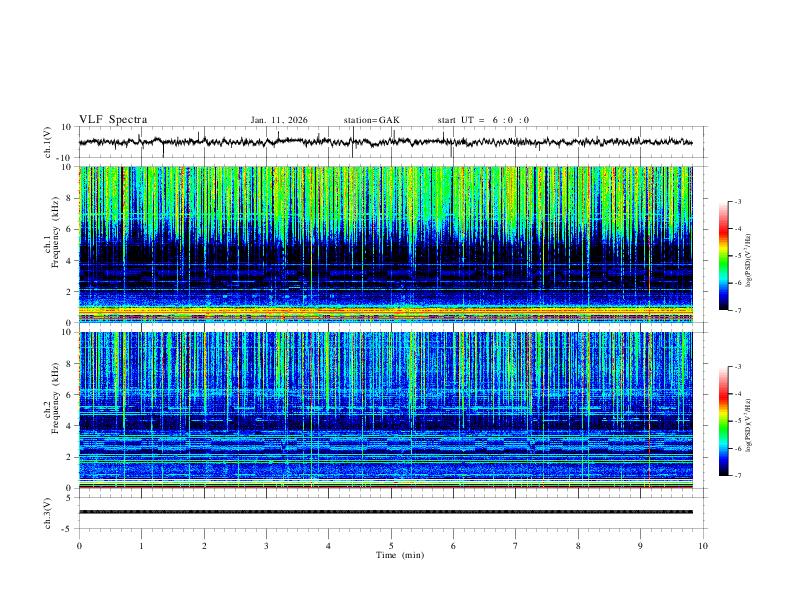
Task: Click the lower color scale bar for ch.2
Action: pos(724,421)
